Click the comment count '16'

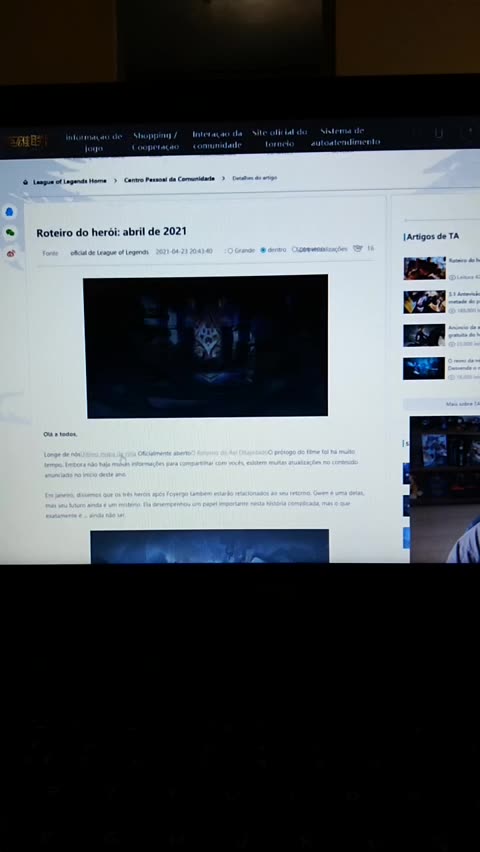point(370,248)
